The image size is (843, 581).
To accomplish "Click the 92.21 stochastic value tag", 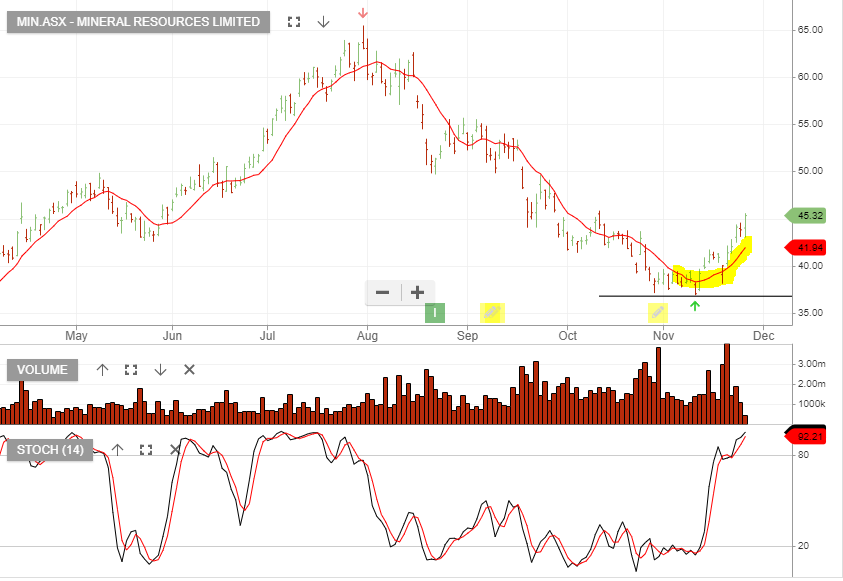I will click(x=805, y=436).
